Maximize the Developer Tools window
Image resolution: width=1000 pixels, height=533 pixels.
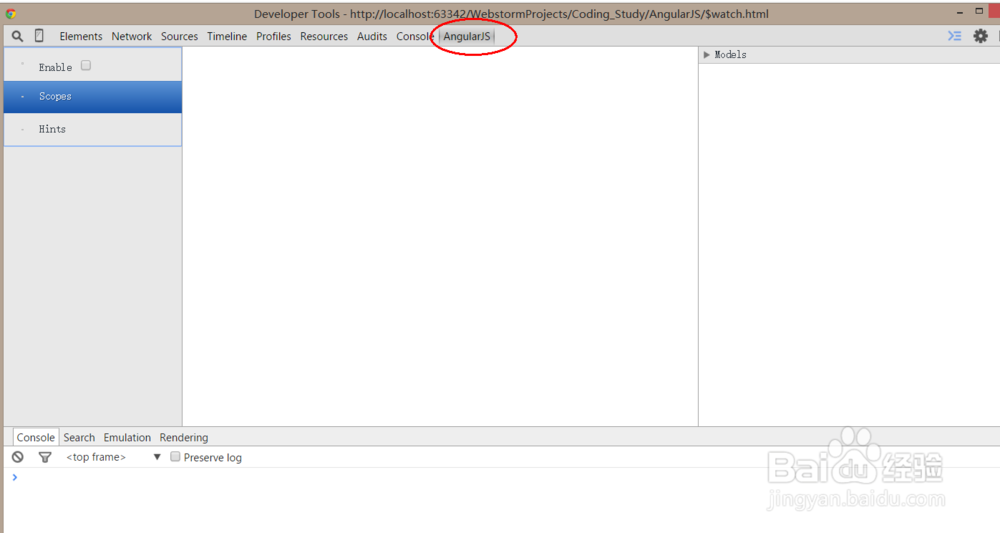click(979, 11)
